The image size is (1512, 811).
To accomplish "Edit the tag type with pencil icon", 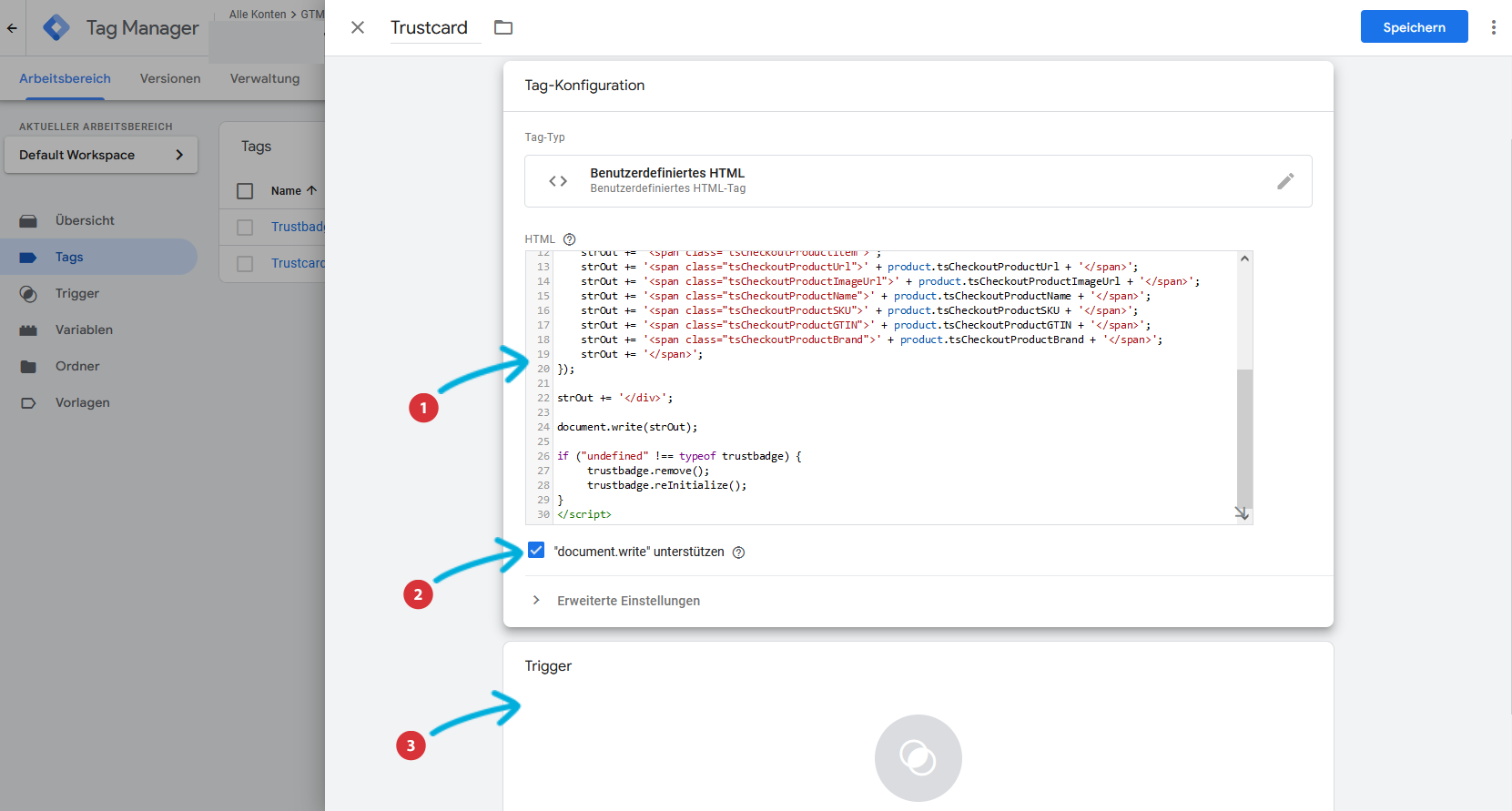I will tap(1285, 181).
